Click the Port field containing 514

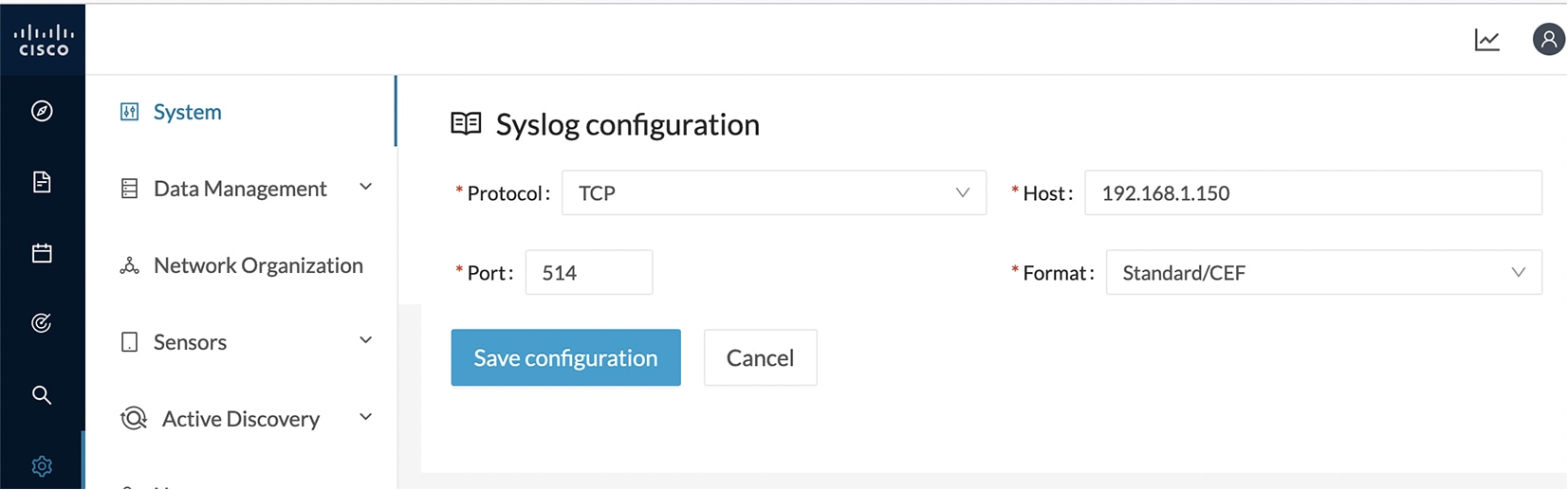point(589,273)
